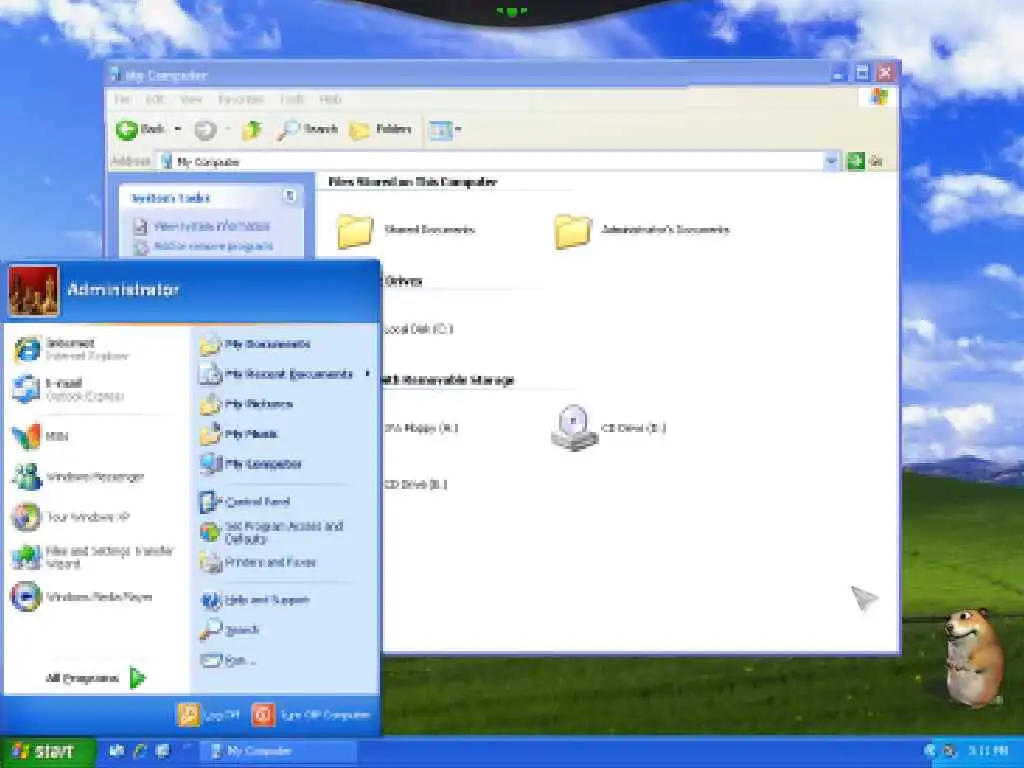Image resolution: width=1024 pixels, height=768 pixels.
Task: Open Search in the Explorer toolbar
Action: click(x=307, y=129)
